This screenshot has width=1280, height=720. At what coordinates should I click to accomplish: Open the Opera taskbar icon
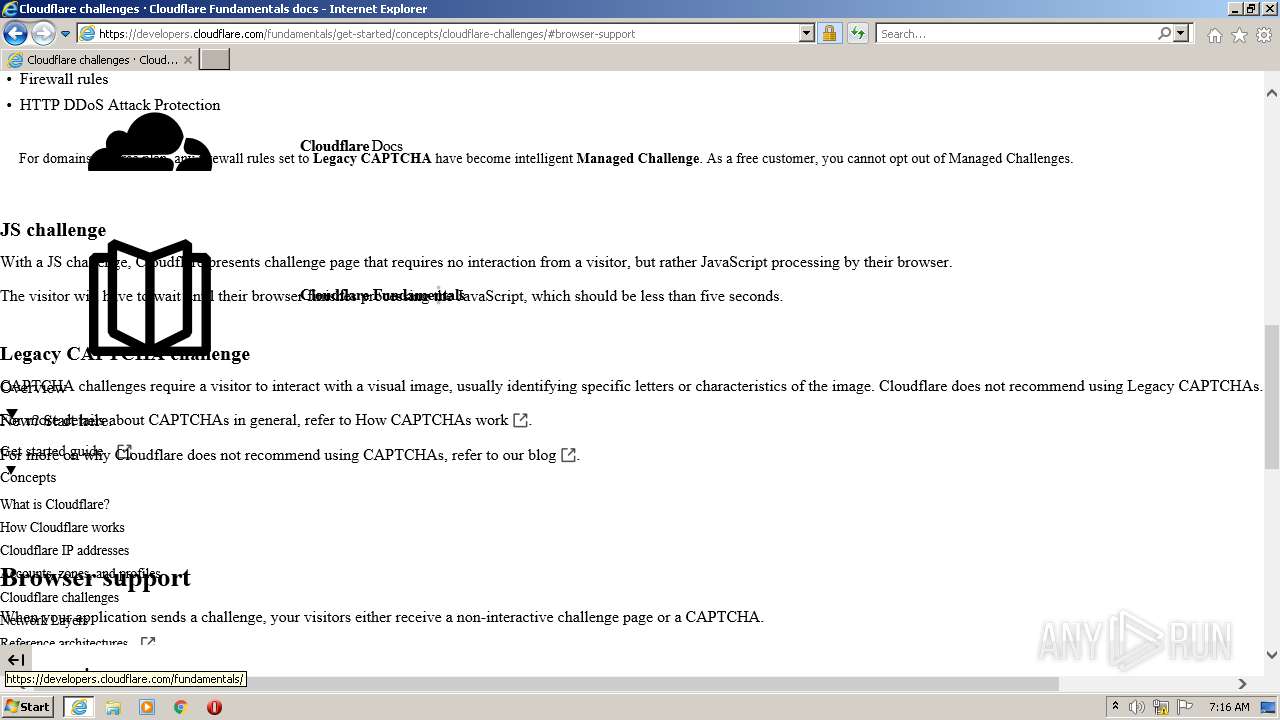coord(214,707)
